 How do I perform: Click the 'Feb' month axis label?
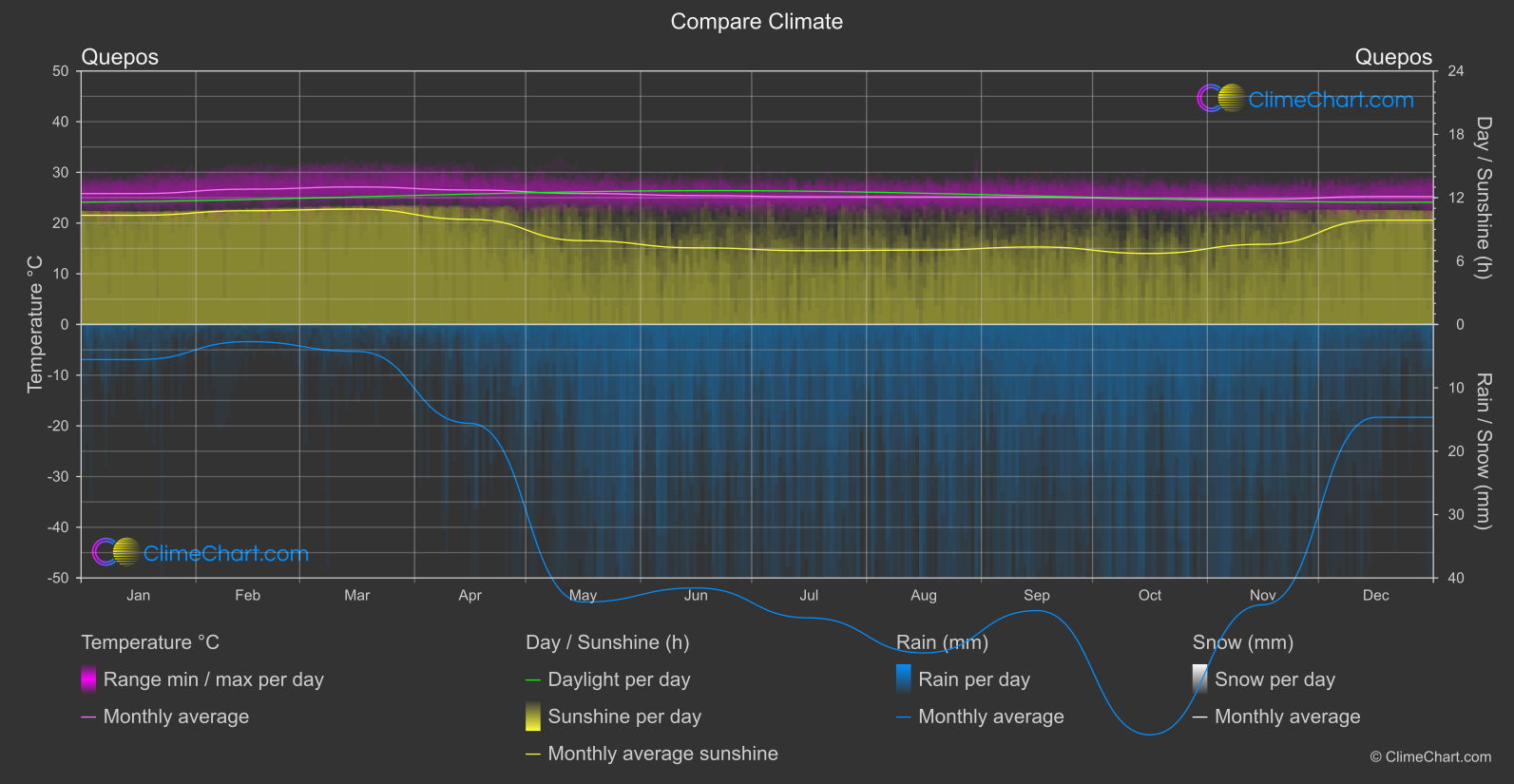click(x=247, y=595)
